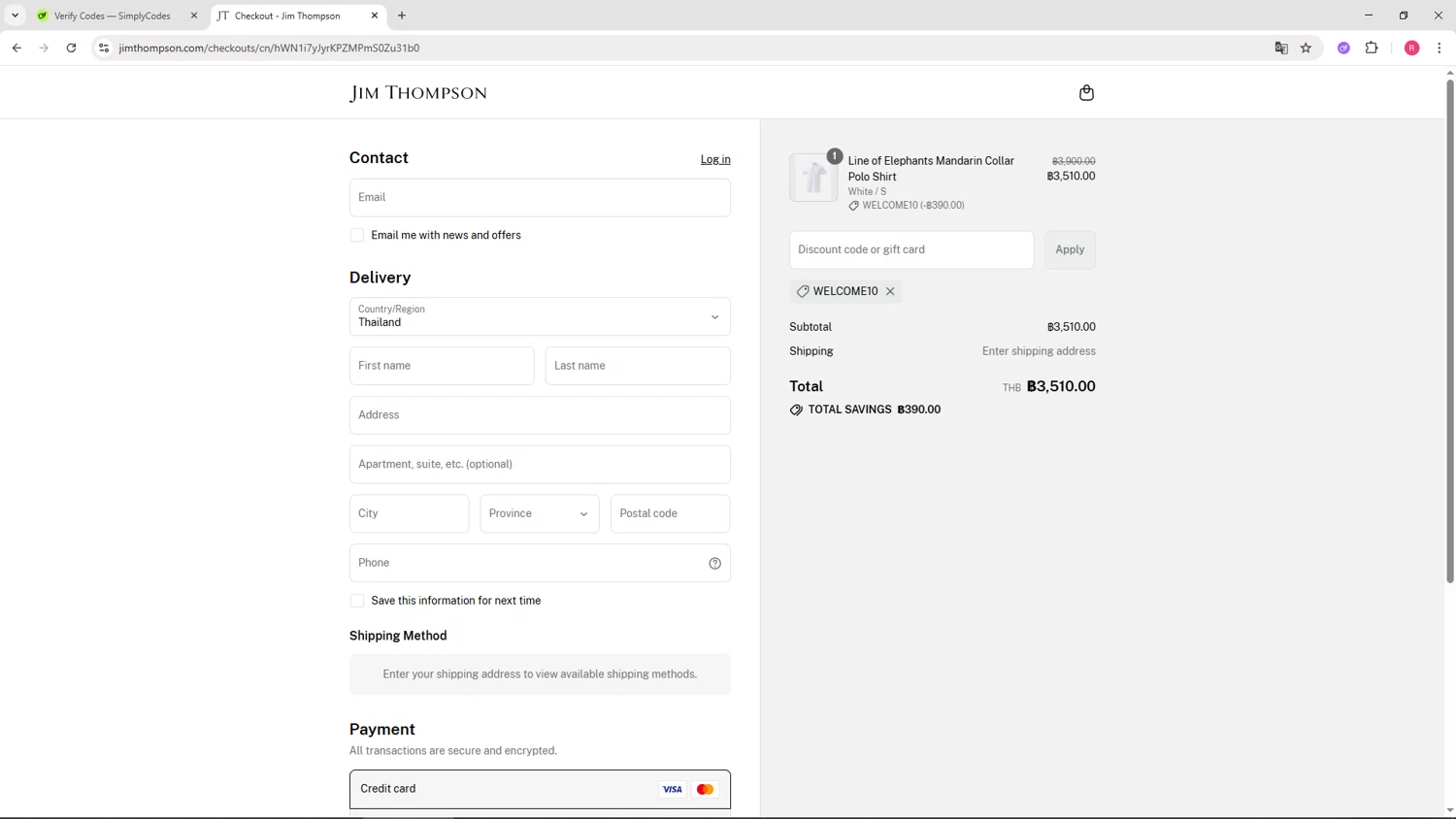
Task: Open a new browser tab
Action: point(402,16)
